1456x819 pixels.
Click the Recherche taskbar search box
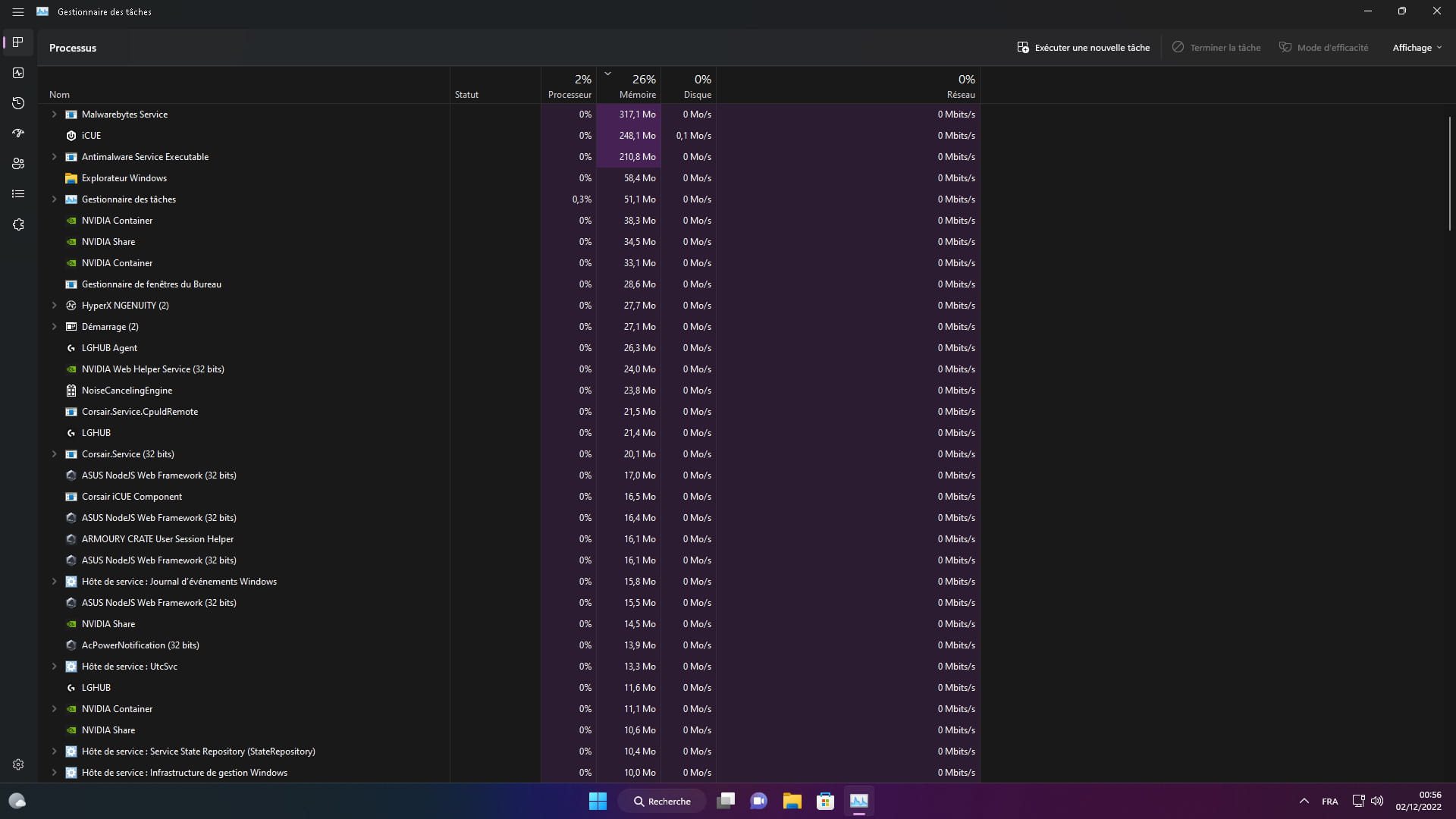click(662, 801)
